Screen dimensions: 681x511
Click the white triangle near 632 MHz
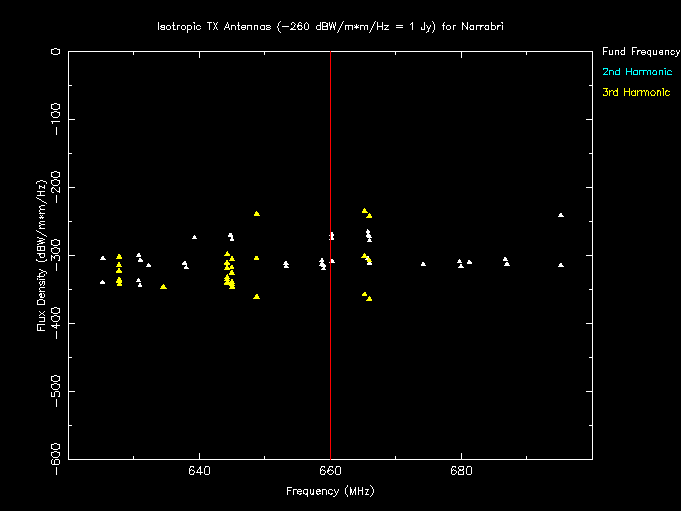pyautogui.click(x=149, y=265)
